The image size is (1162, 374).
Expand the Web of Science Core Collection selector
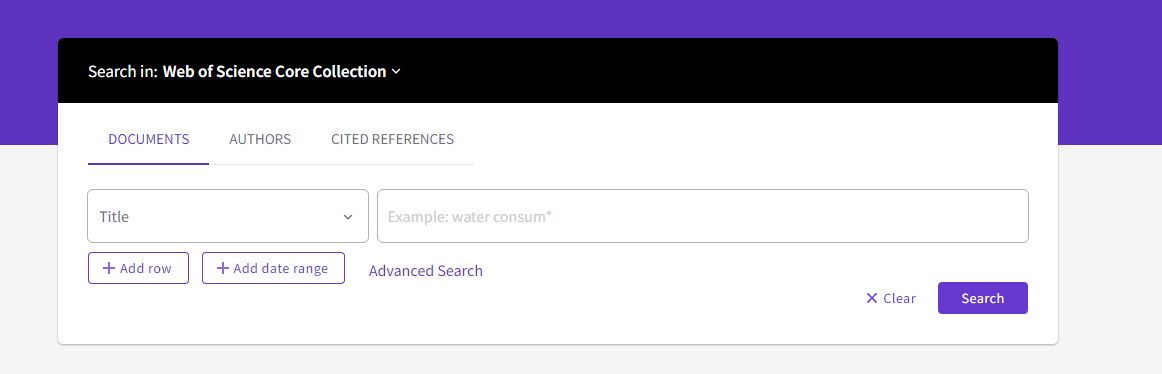(x=282, y=71)
